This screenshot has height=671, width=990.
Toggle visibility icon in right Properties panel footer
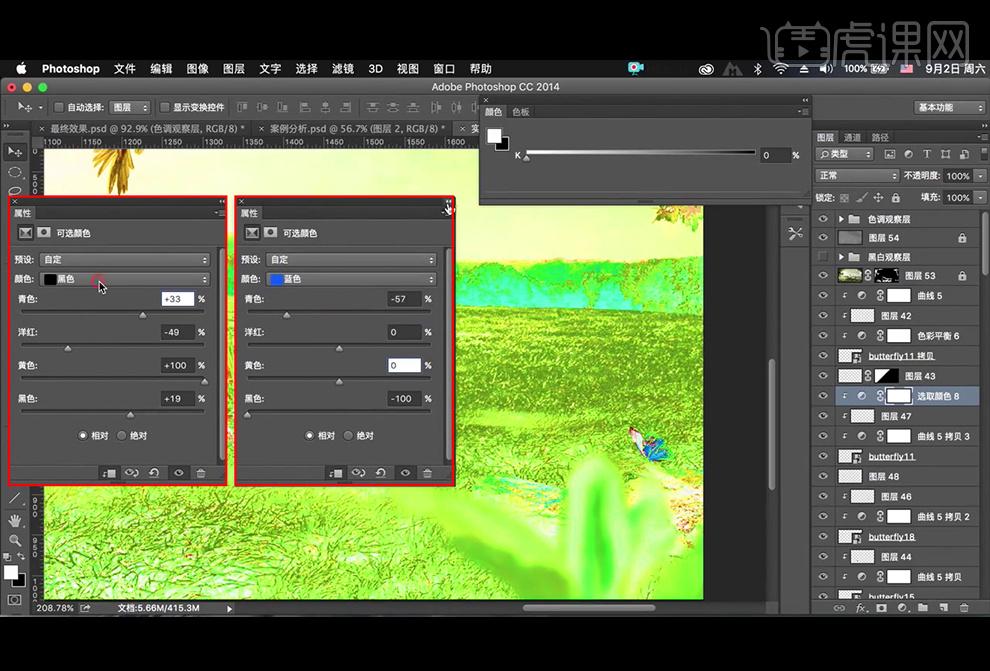point(405,473)
